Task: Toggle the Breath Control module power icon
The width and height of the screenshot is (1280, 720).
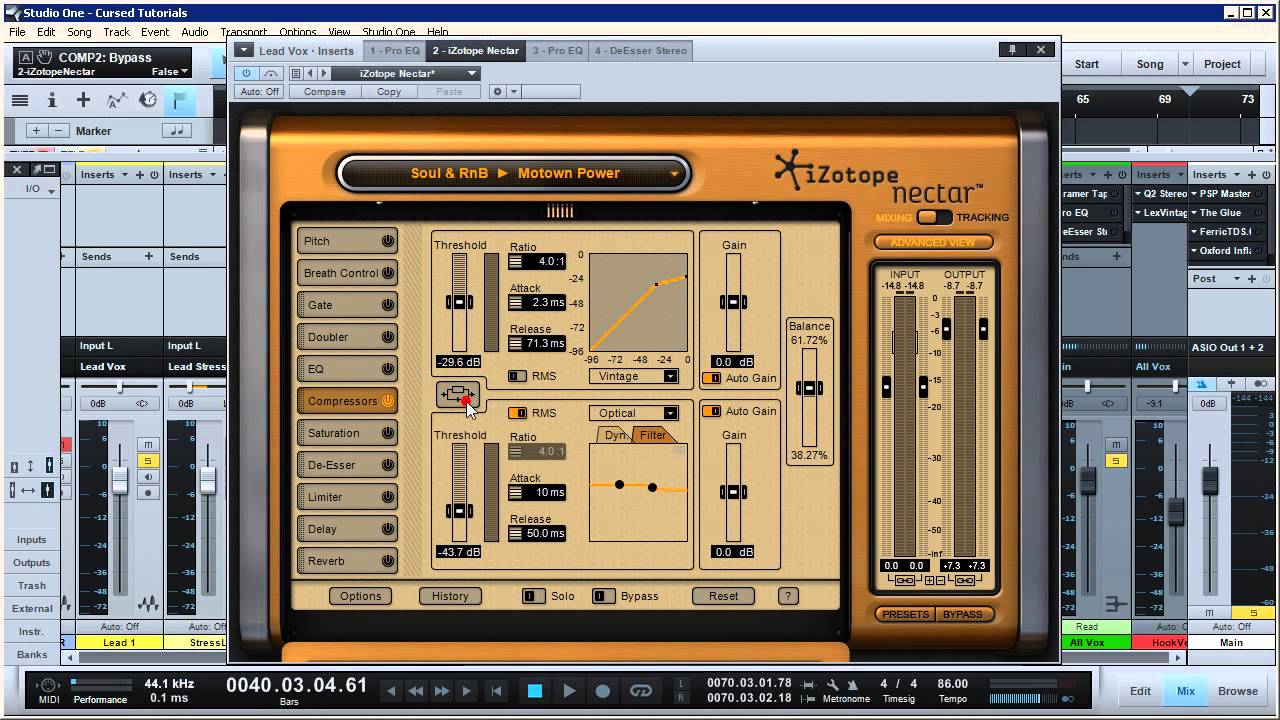Action: point(388,273)
